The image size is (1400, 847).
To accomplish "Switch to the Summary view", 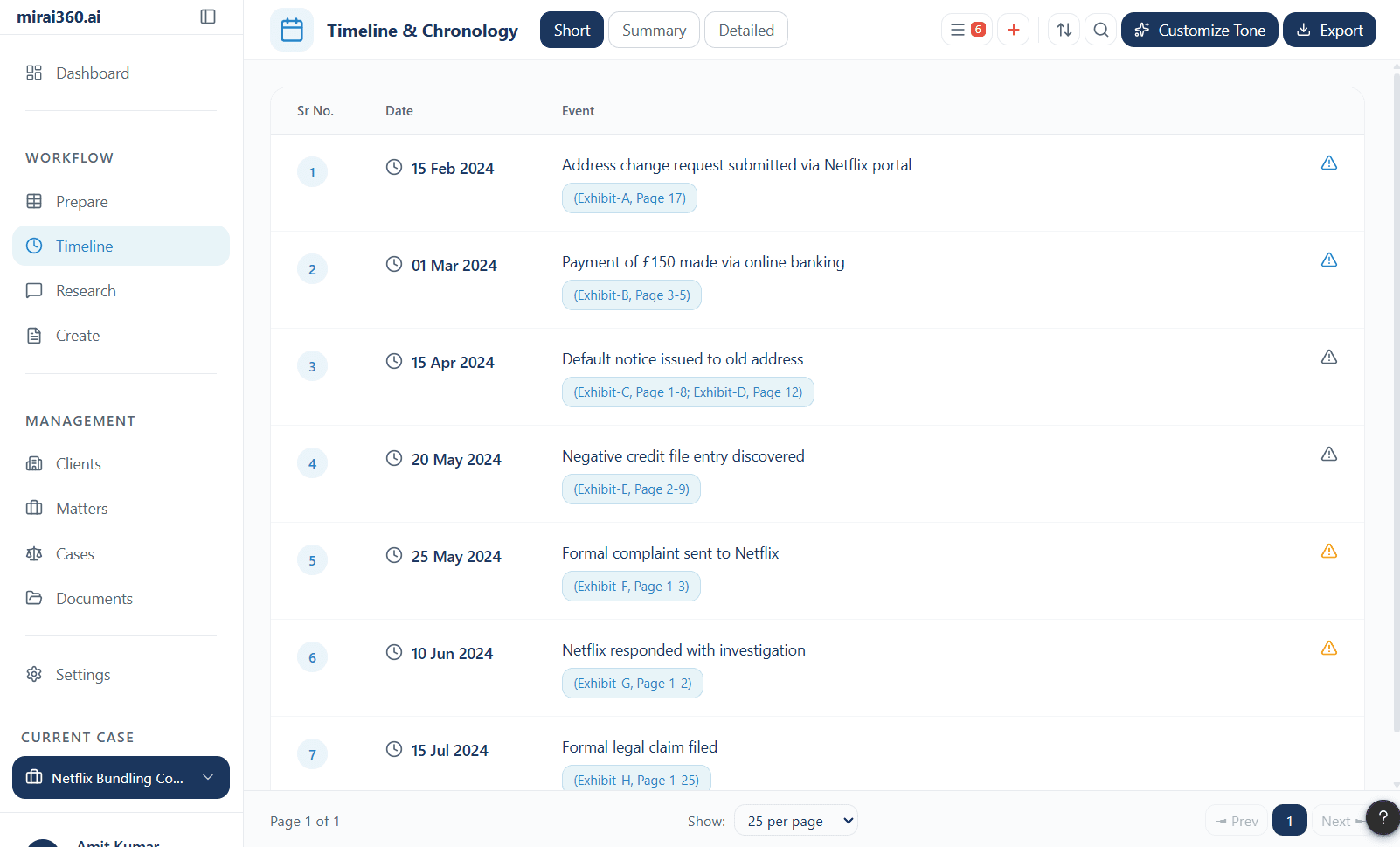I will [654, 30].
